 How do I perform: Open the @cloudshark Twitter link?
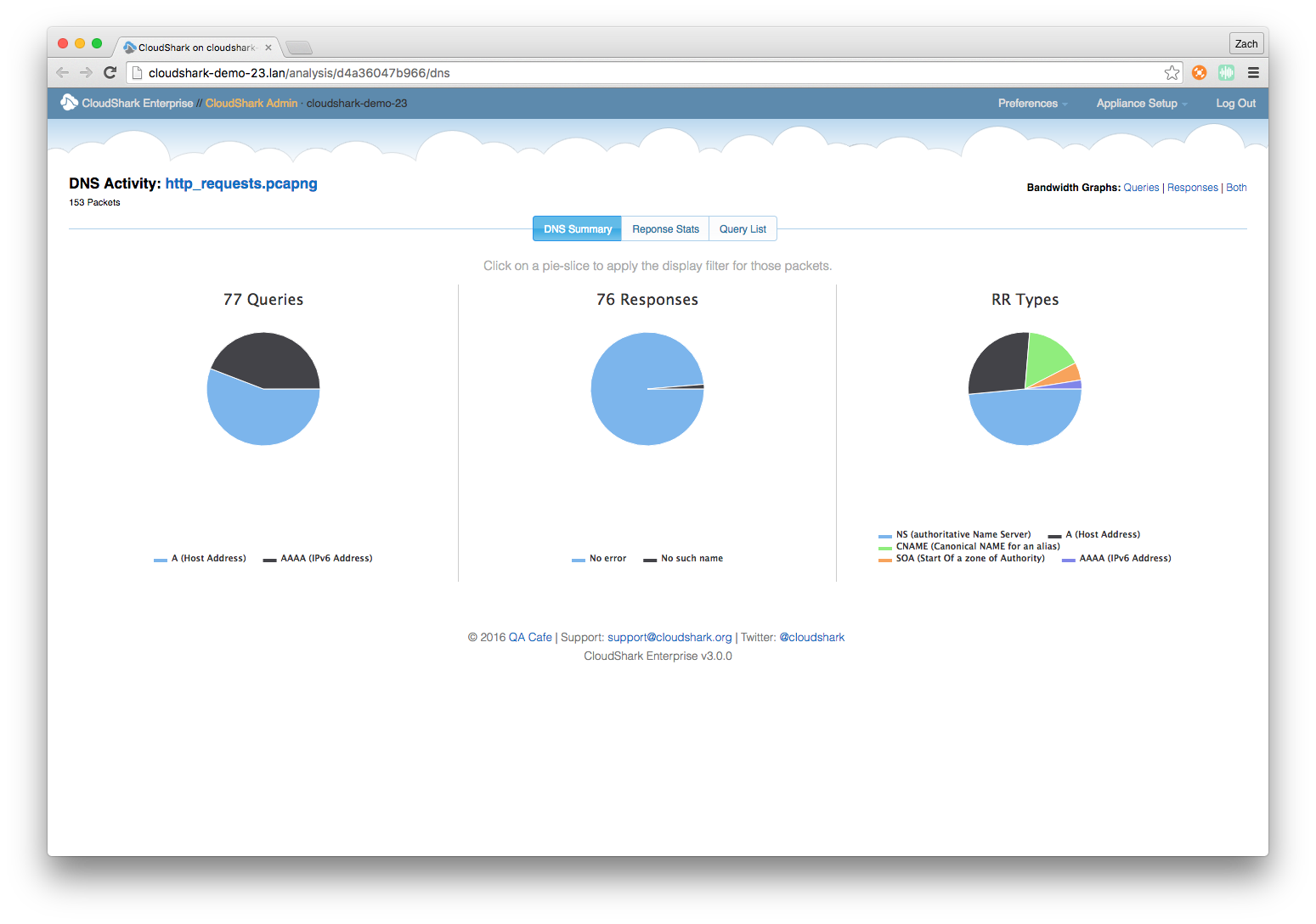pyautogui.click(x=812, y=637)
